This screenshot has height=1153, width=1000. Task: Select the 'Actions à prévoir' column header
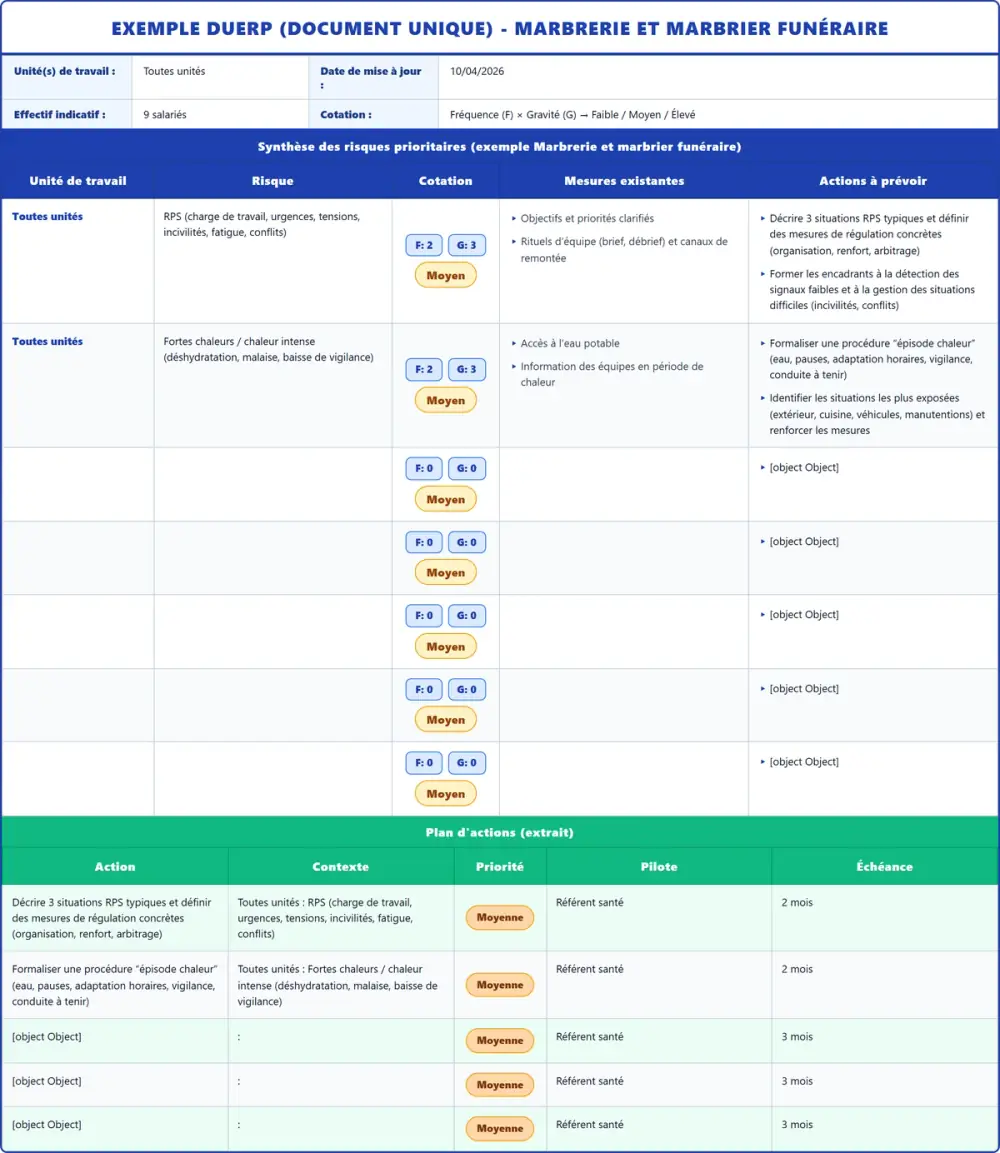click(873, 181)
